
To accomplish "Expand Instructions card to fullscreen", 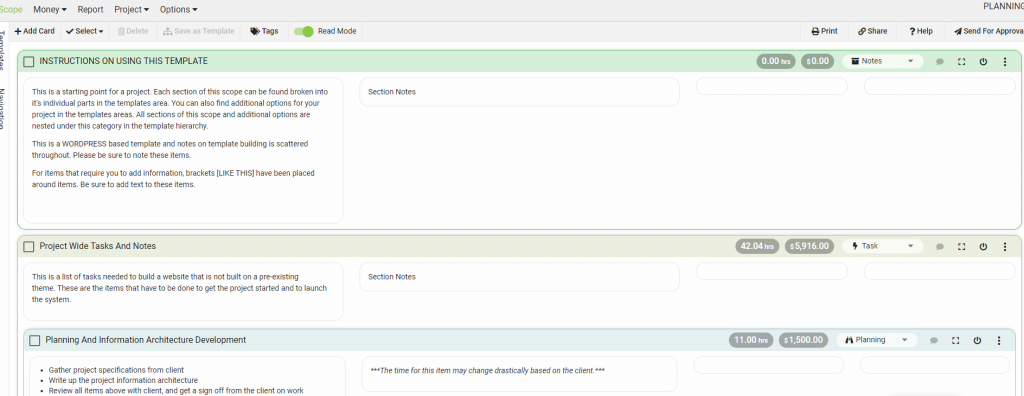I will [x=961, y=61].
